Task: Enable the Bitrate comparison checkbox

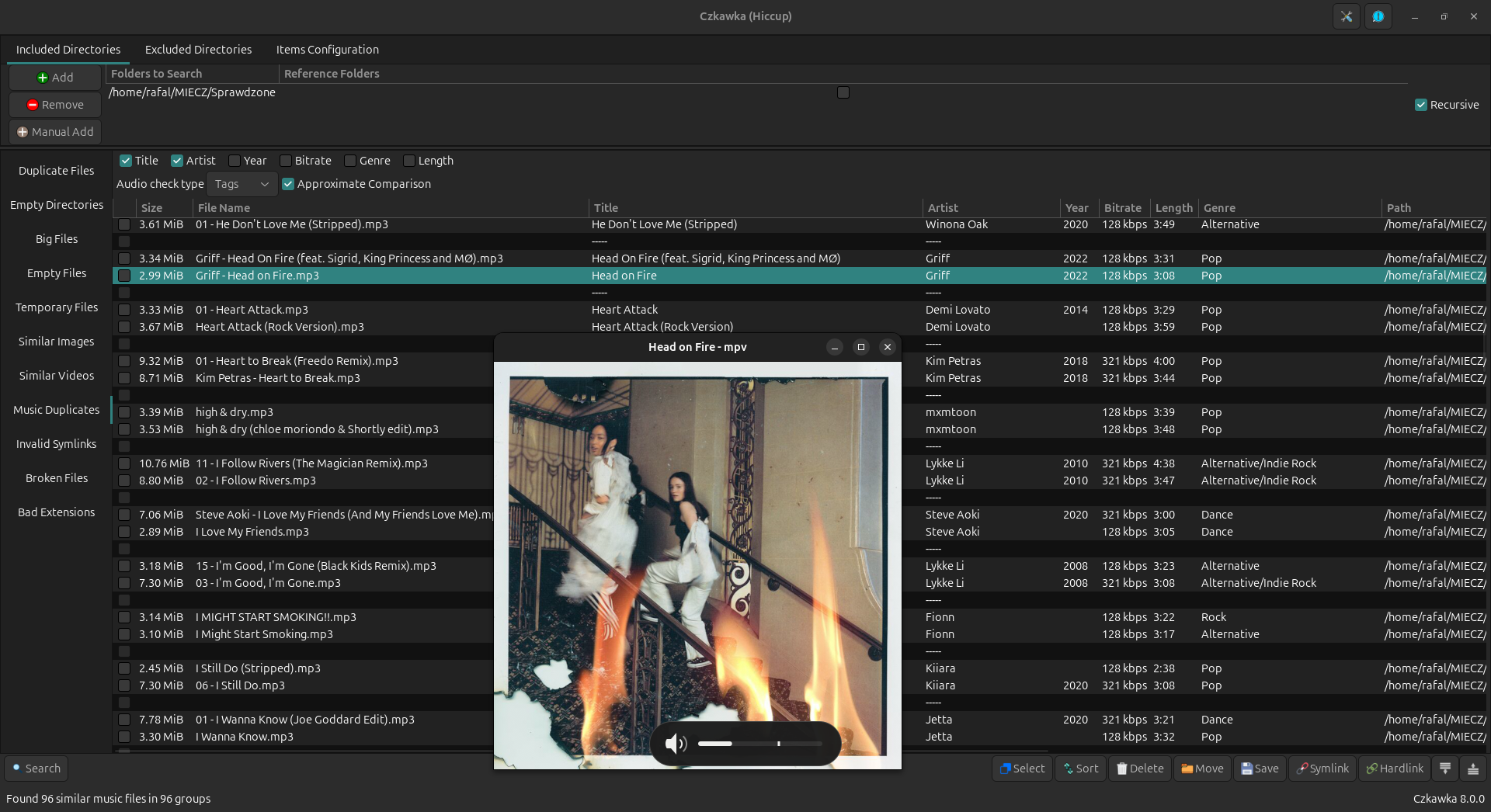Action: [x=286, y=161]
